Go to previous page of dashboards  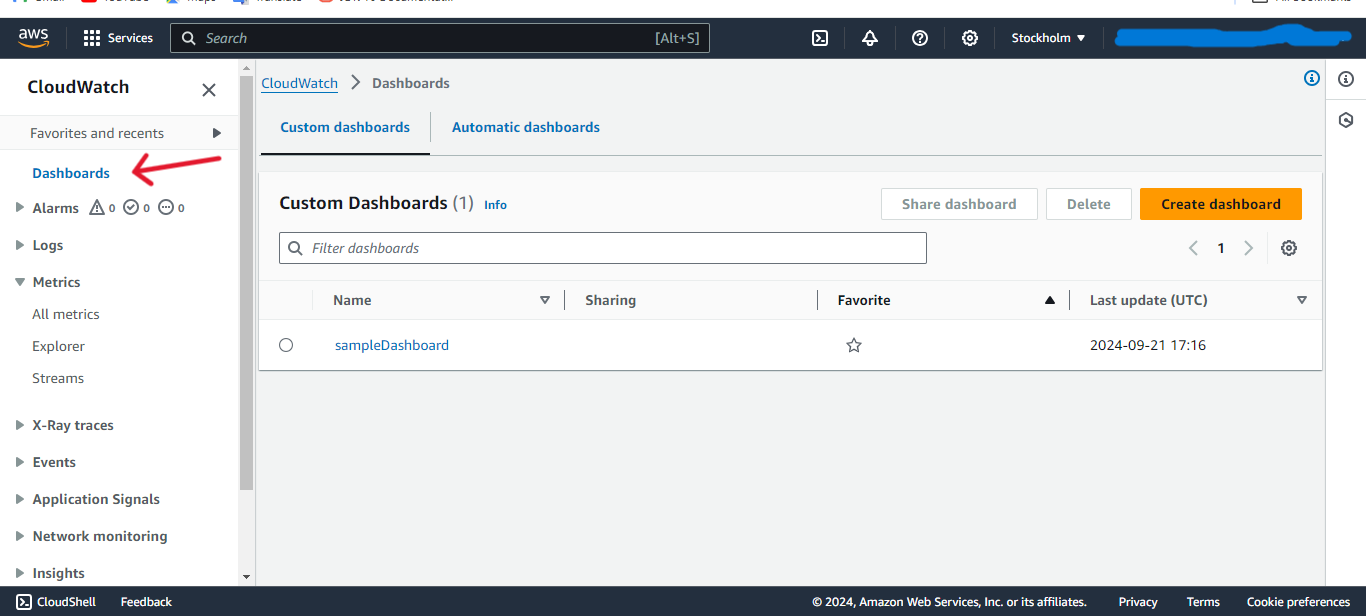click(1193, 248)
